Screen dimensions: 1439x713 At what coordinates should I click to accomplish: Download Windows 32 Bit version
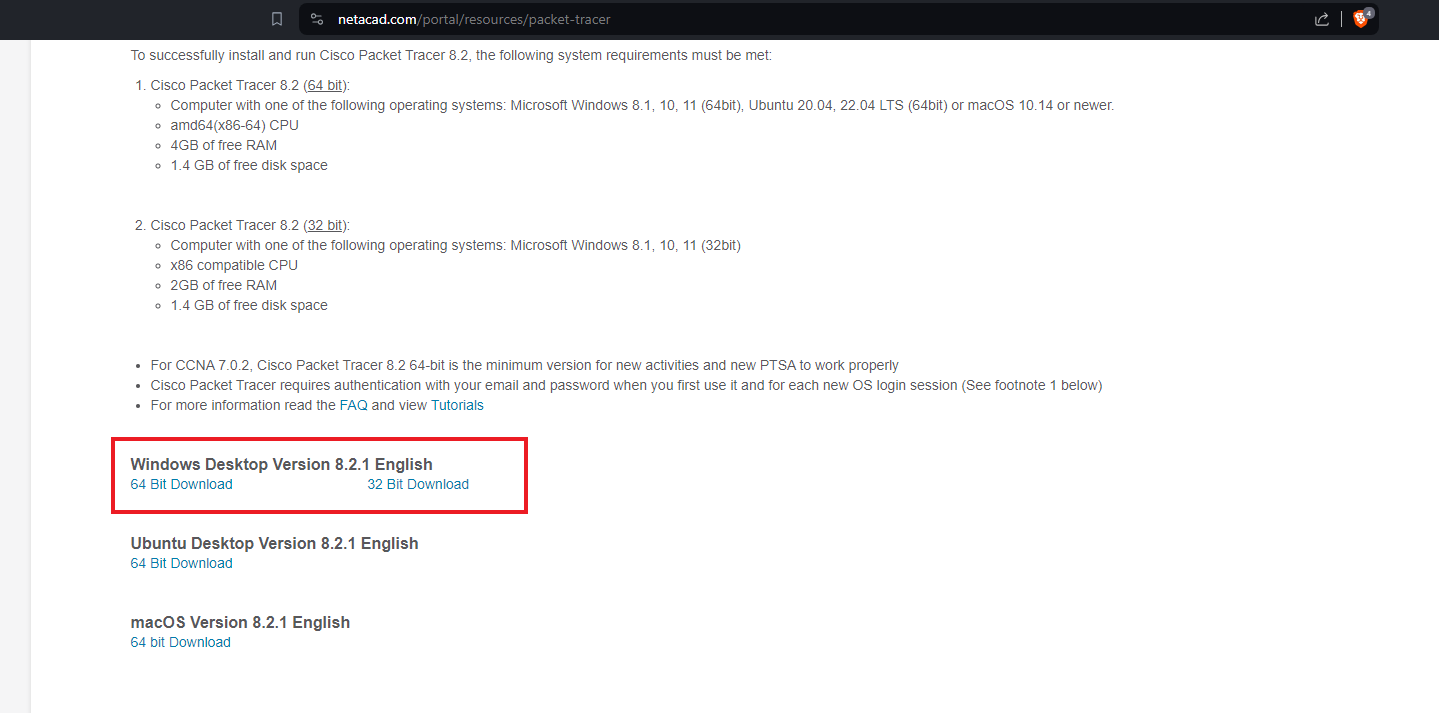(x=418, y=484)
